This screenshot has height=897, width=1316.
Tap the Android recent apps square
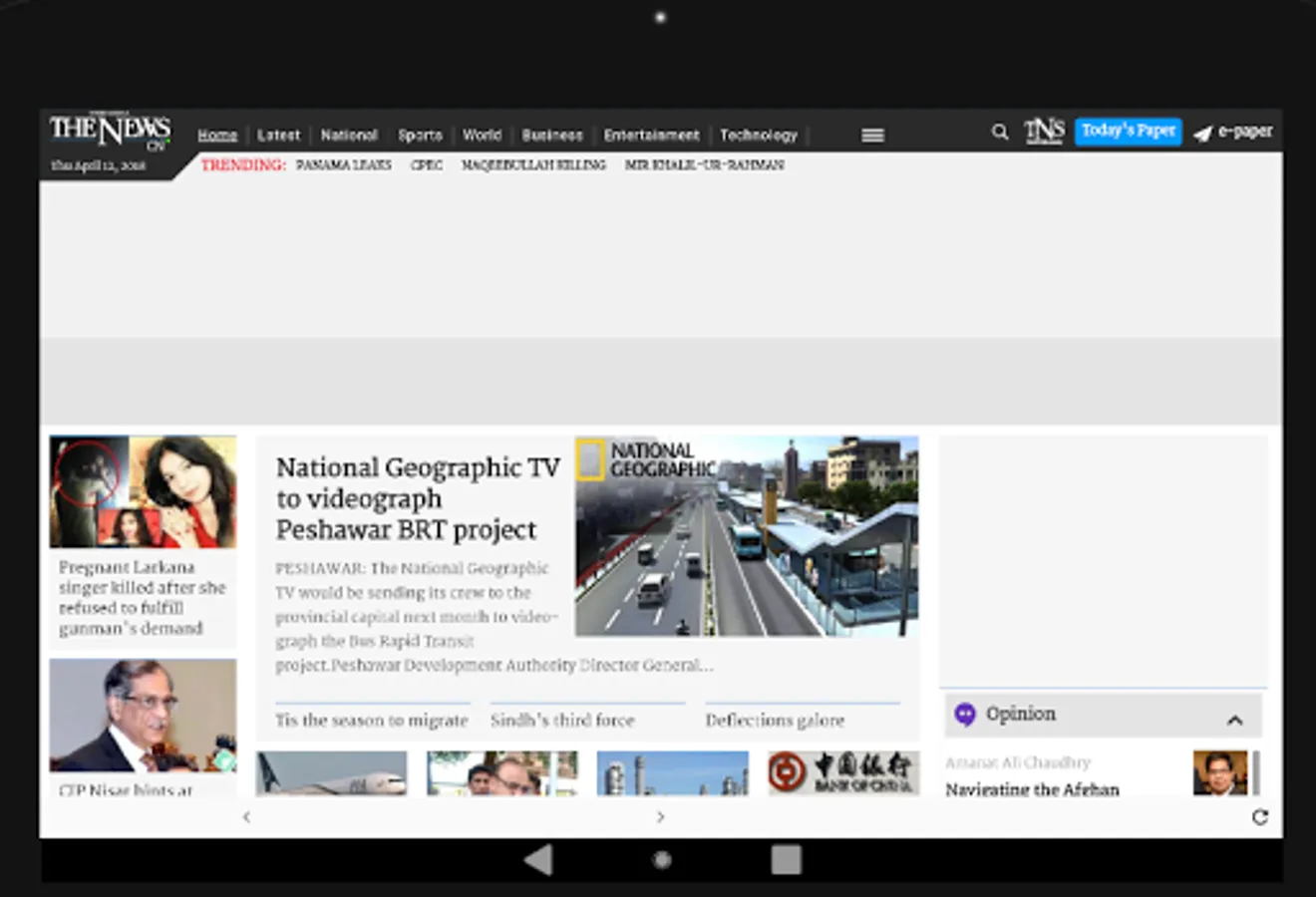click(x=786, y=859)
